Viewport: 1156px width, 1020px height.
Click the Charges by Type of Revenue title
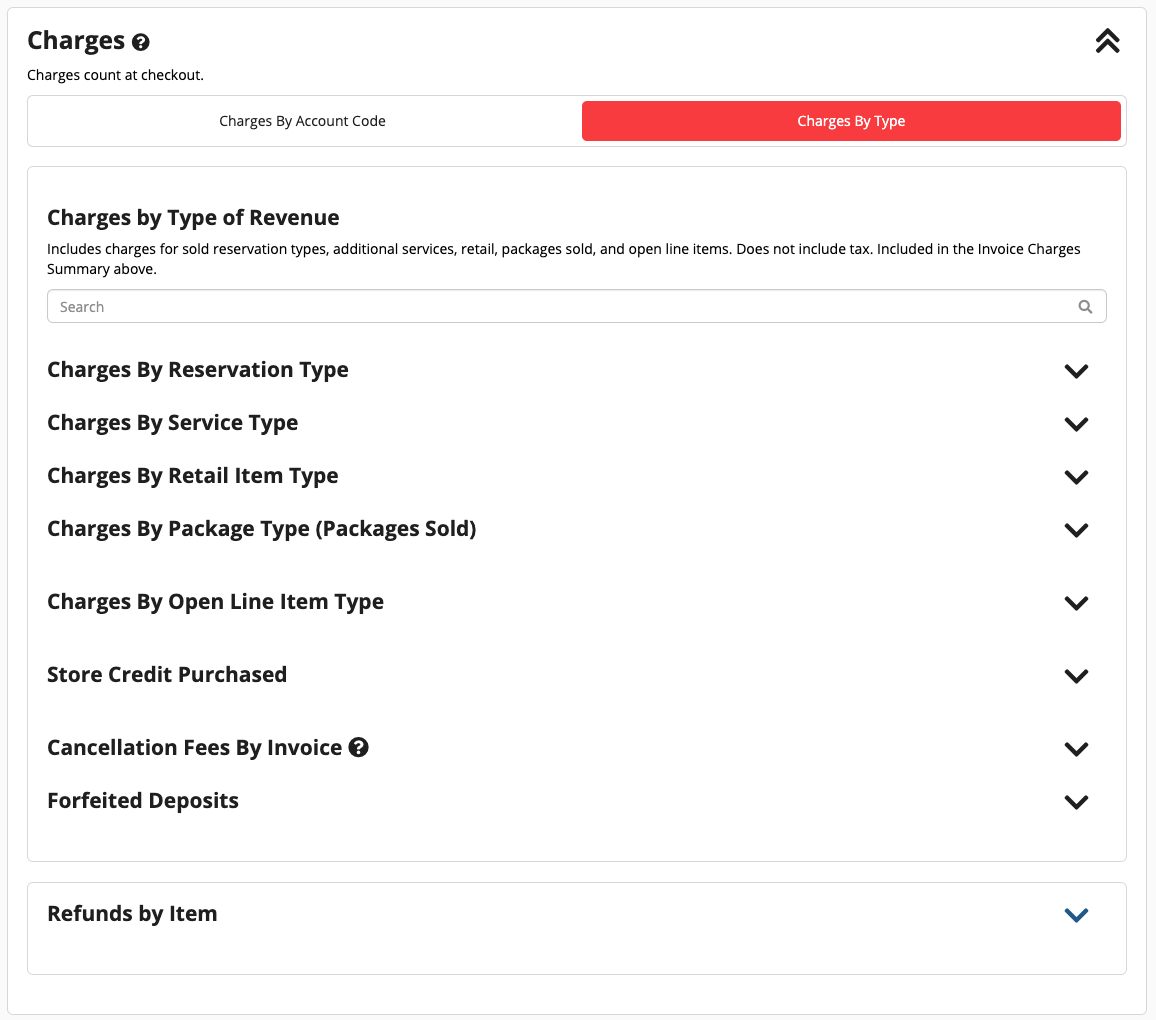click(x=193, y=218)
